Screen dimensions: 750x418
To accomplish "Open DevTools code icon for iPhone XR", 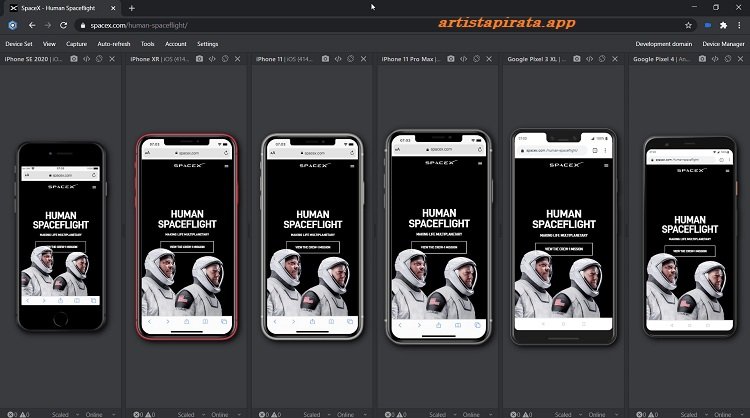I will click(212, 59).
